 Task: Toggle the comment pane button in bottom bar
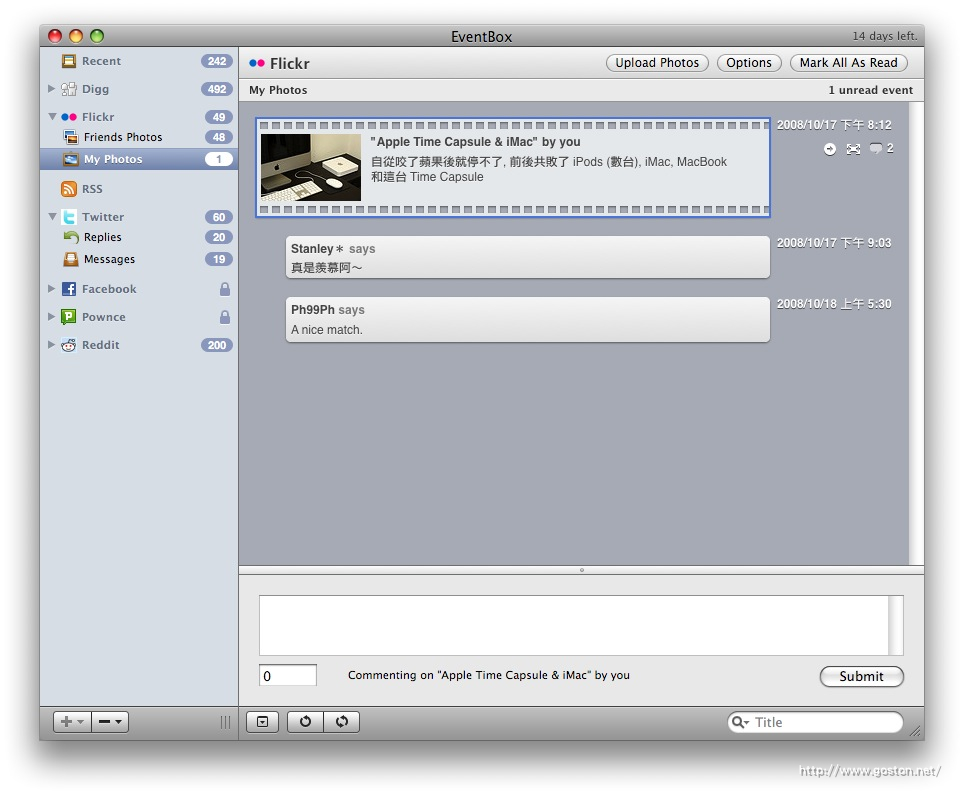point(263,721)
